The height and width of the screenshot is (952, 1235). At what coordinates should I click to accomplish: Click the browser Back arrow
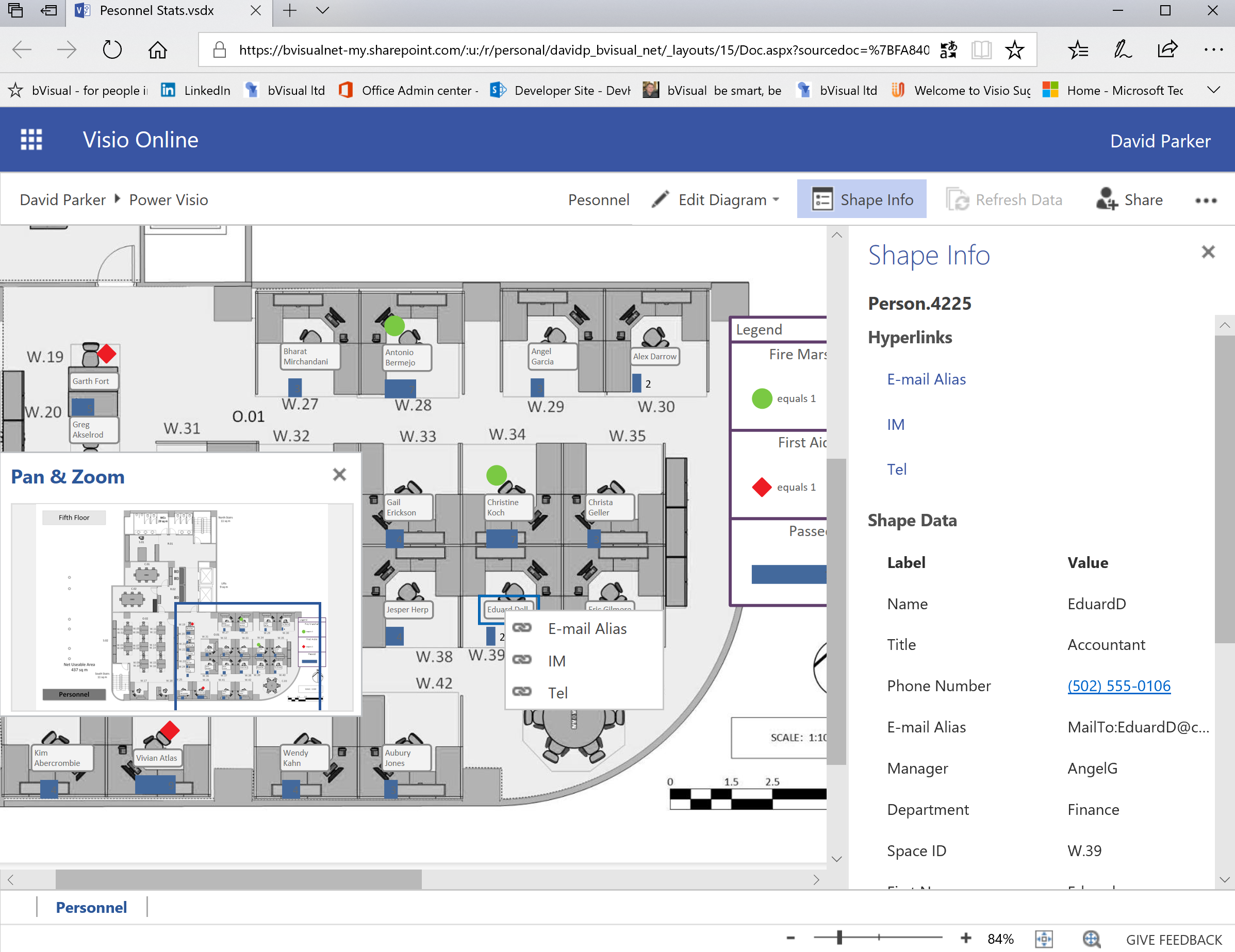pos(22,51)
